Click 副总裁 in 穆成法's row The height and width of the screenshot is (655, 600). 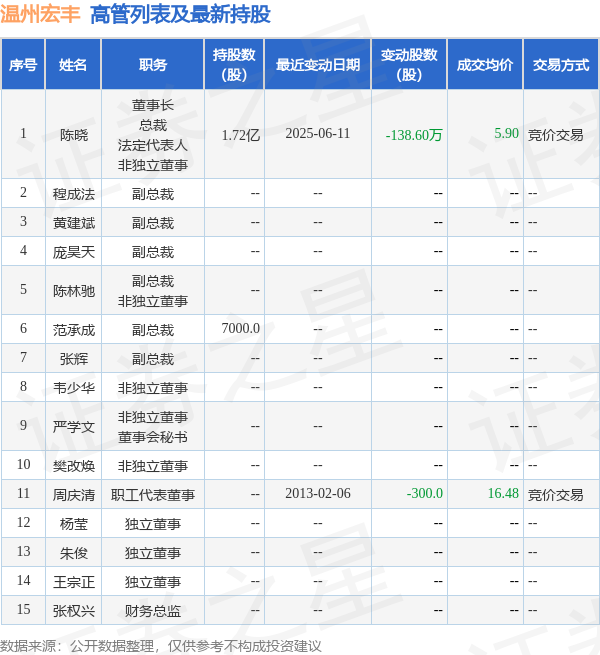[153, 194]
